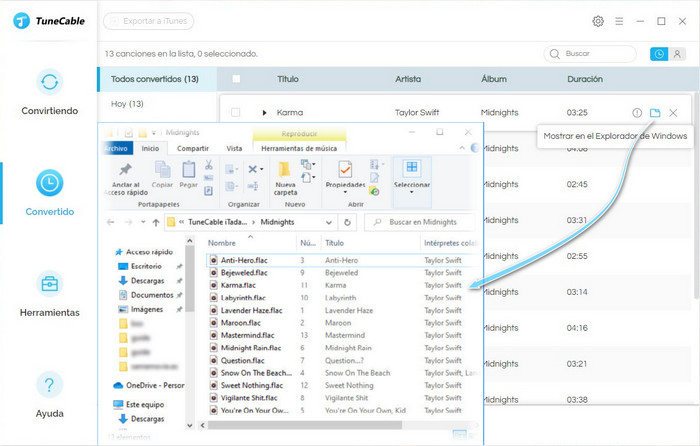The width and height of the screenshot is (700, 446).
Task: Open recent locations dropdown arrow
Action: tap(143, 222)
